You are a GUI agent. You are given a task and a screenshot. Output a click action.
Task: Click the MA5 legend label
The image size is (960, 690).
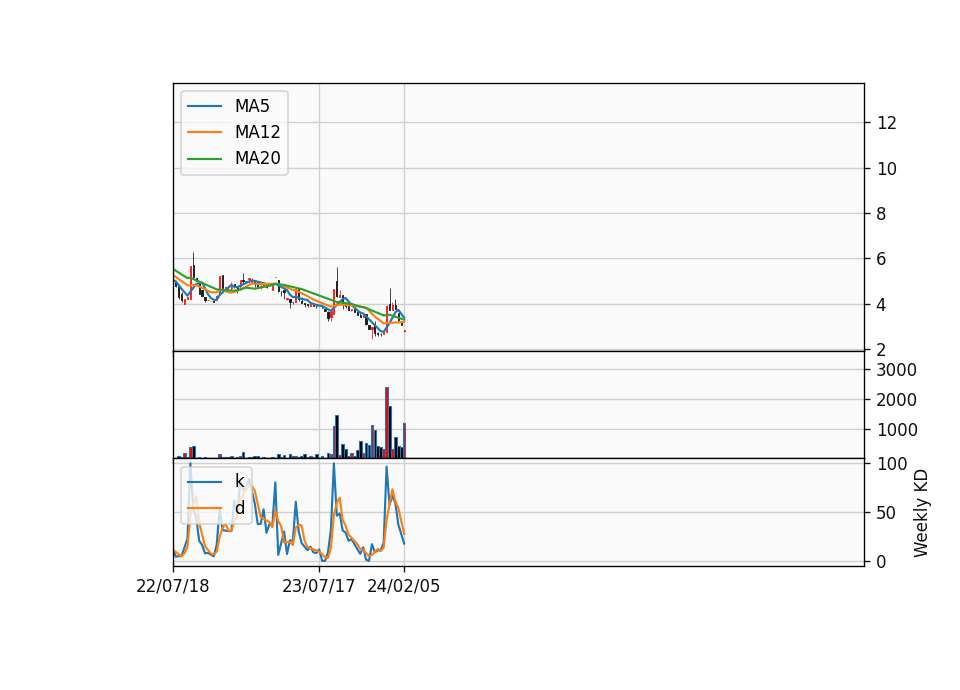pos(252,106)
